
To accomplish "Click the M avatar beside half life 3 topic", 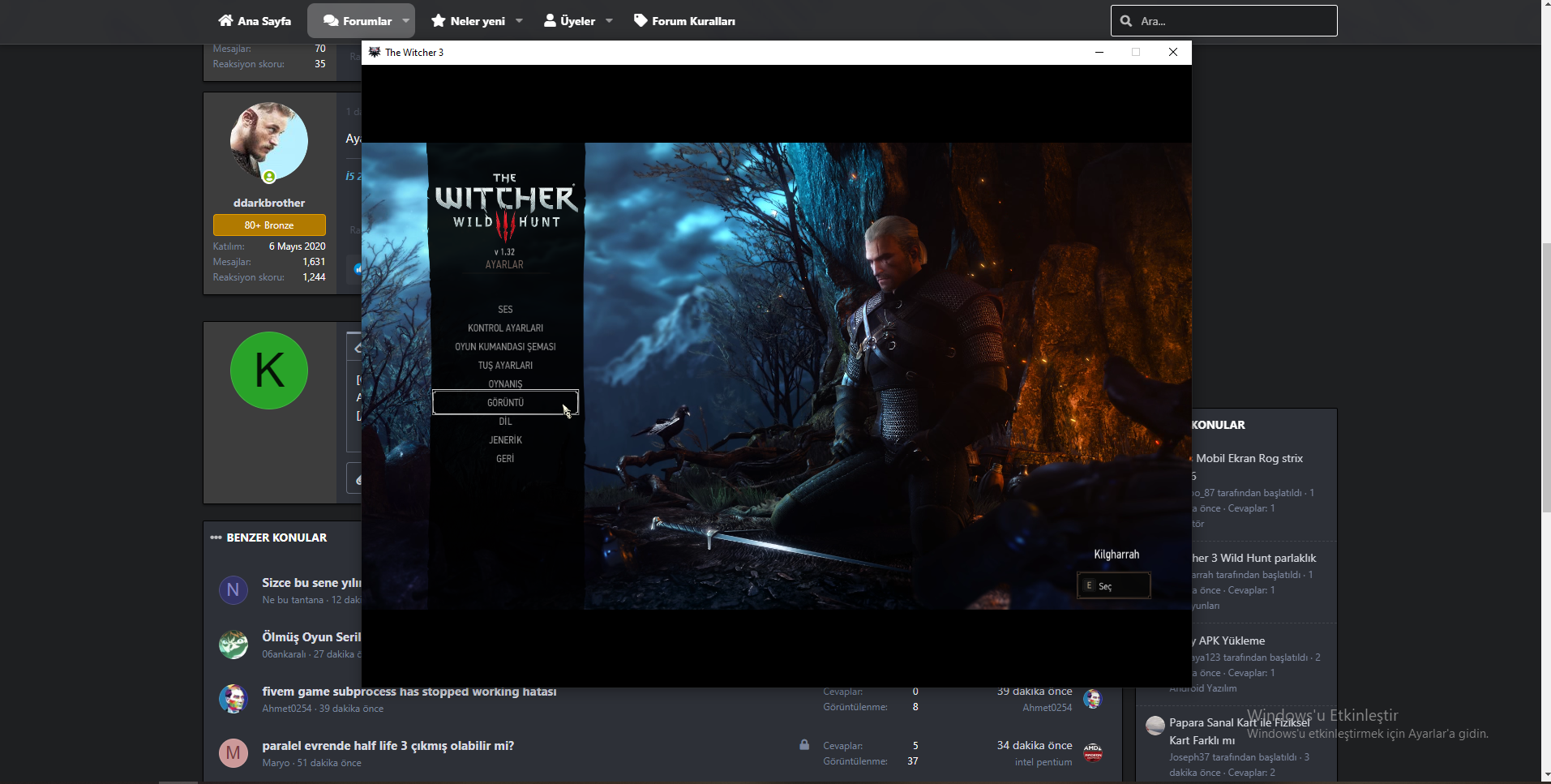I will 234,753.
